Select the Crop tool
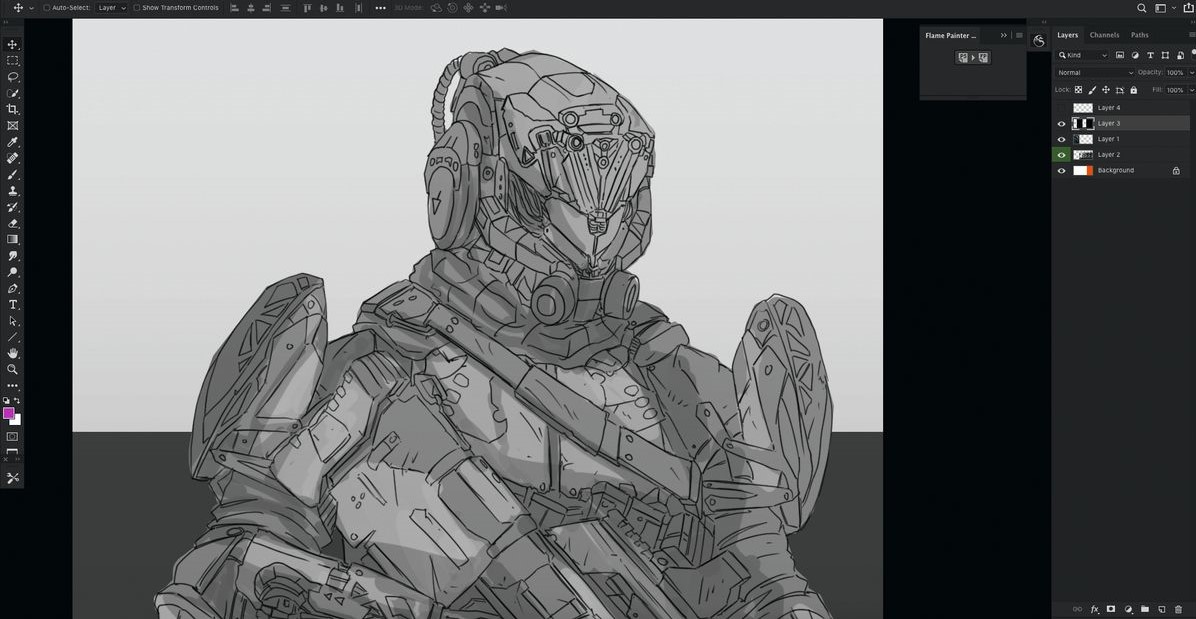1196x619 pixels. pyautogui.click(x=13, y=109)
